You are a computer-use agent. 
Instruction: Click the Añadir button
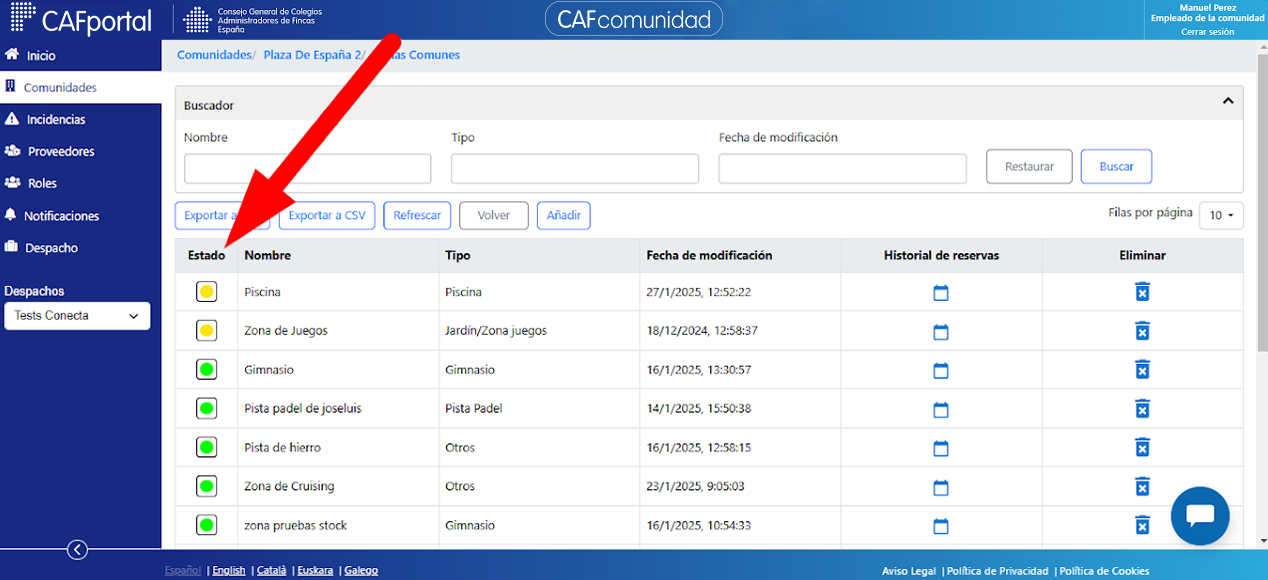(564, 215)
